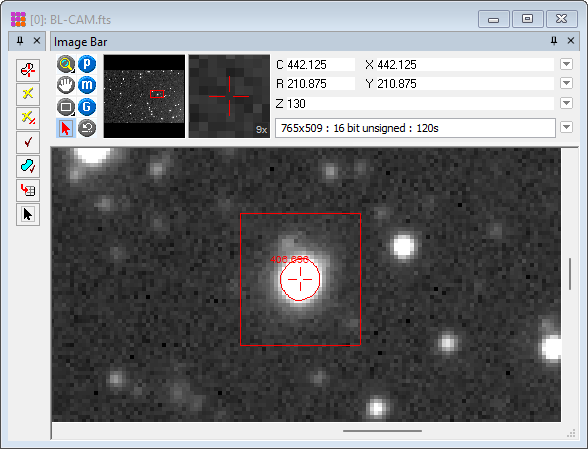Viewport: 588px width, 449px height.
Task: Pin the Image Bar panel
Action: tap(554, 41)
